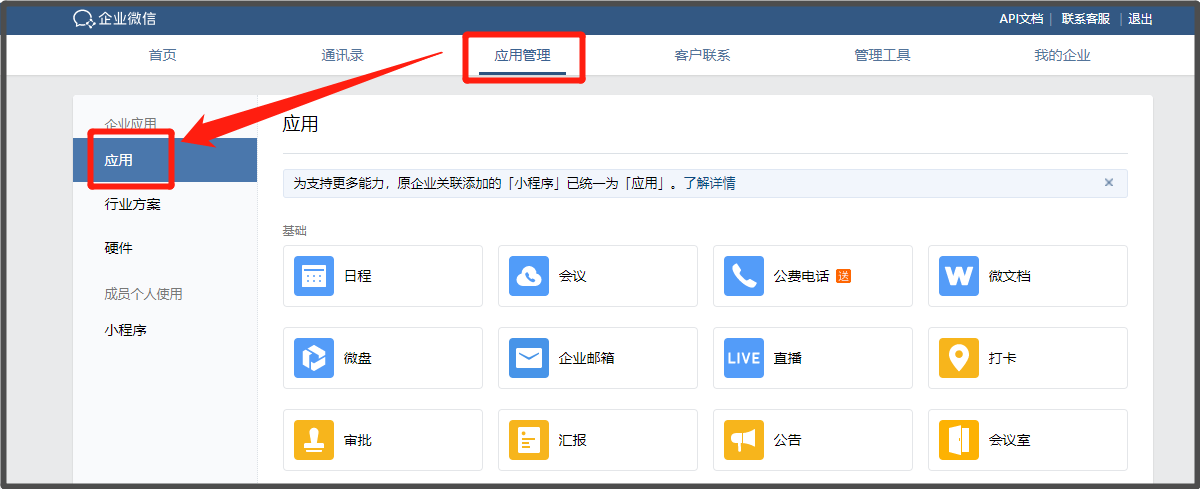Click the 日程 app label

[358, 276]
